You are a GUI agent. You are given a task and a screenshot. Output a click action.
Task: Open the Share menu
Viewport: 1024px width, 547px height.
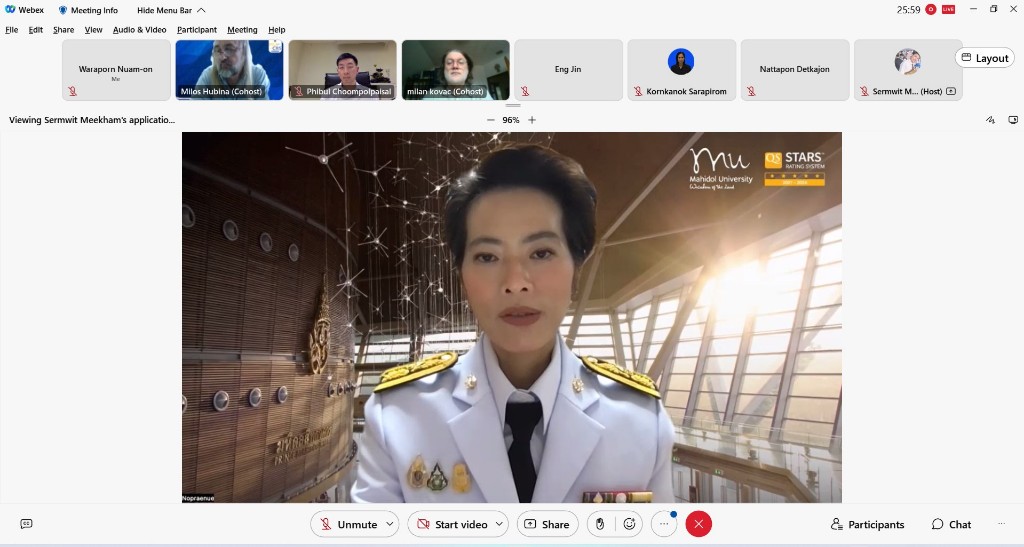pyautogui.click(x=63, y=30)
